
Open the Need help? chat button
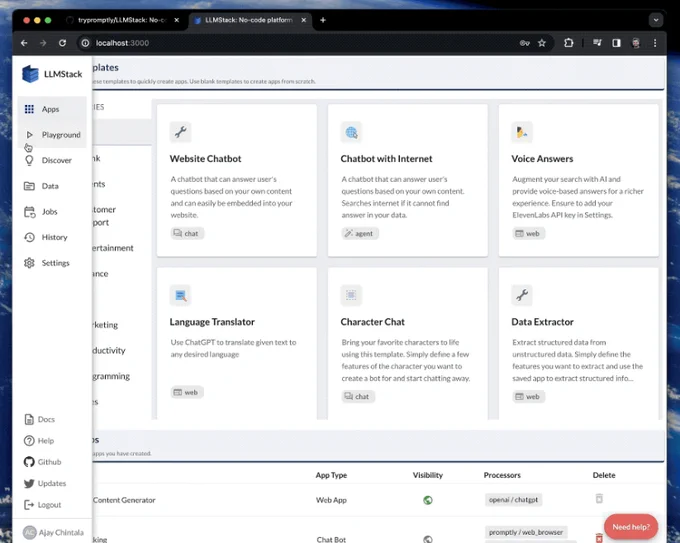click(x=631, y=527)
